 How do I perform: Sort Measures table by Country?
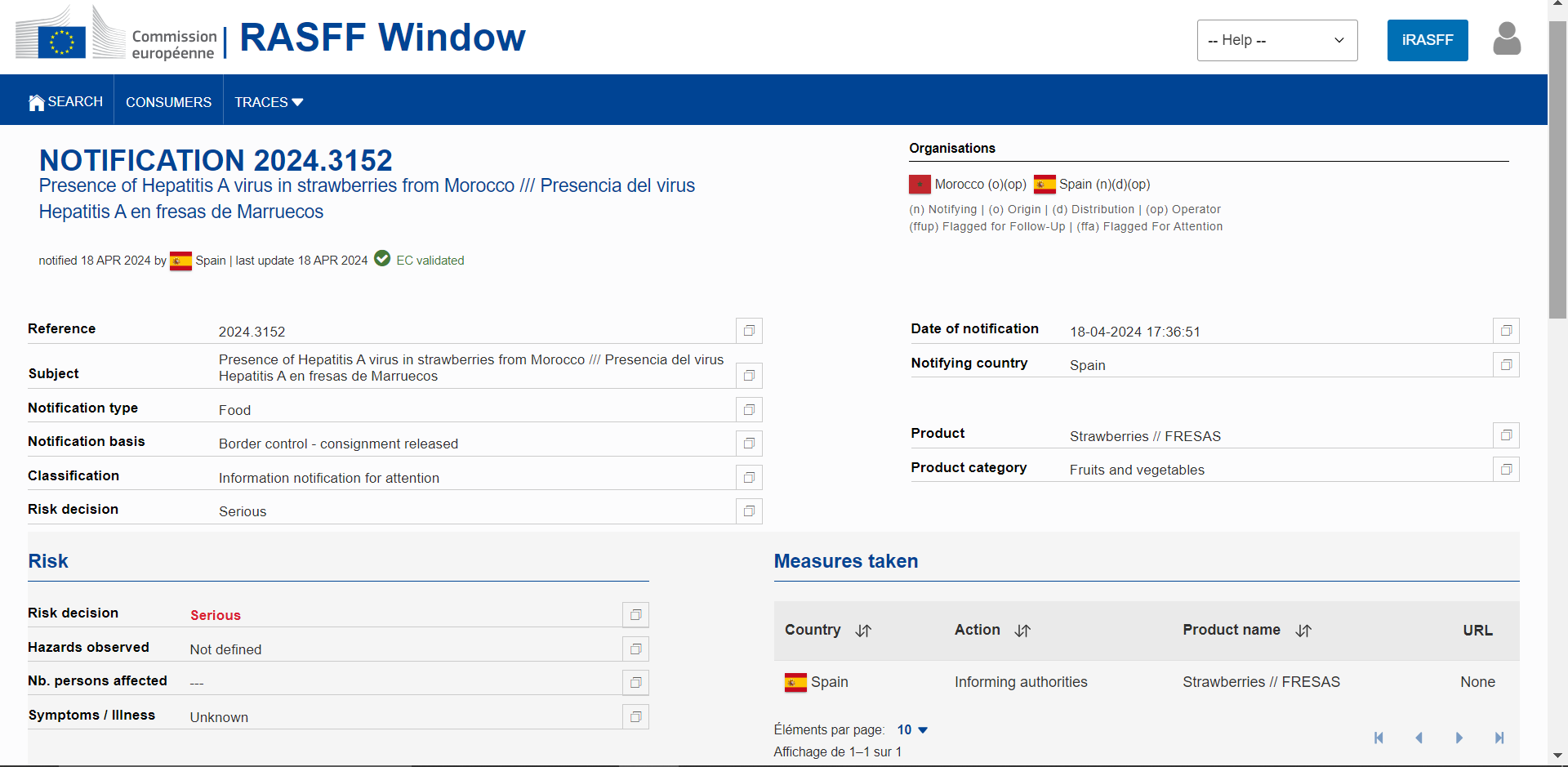click(863, 631)
